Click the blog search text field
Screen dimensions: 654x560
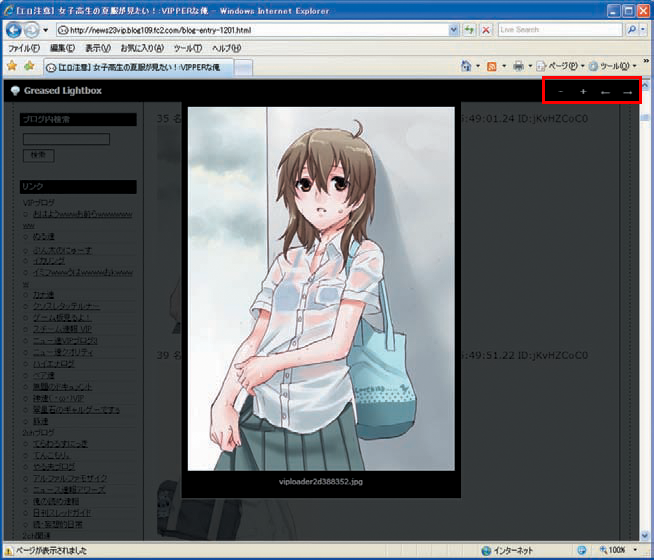point(66,139)
